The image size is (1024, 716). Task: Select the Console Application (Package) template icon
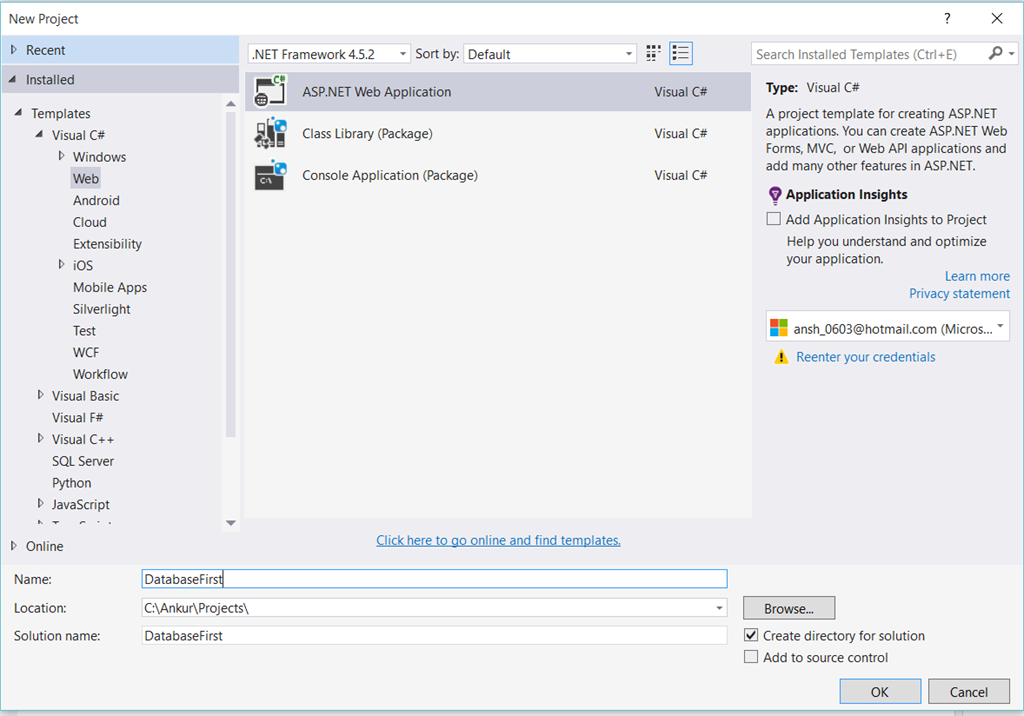270,176
